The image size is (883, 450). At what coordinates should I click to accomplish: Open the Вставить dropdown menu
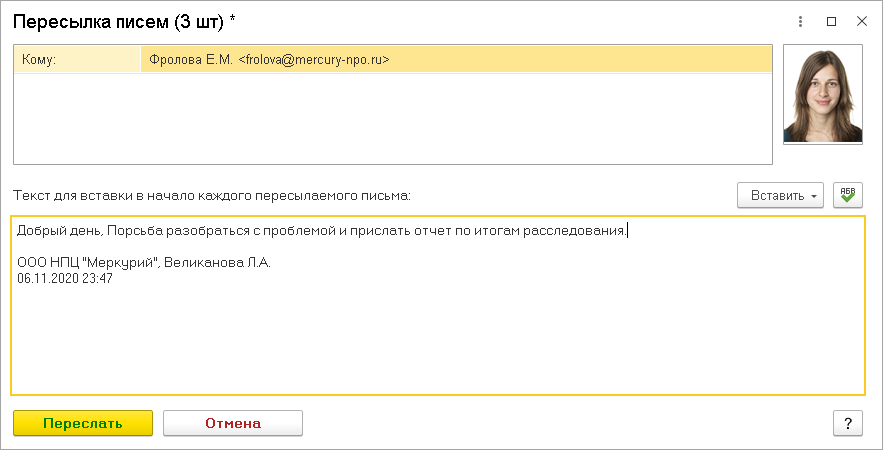[780, 195]
